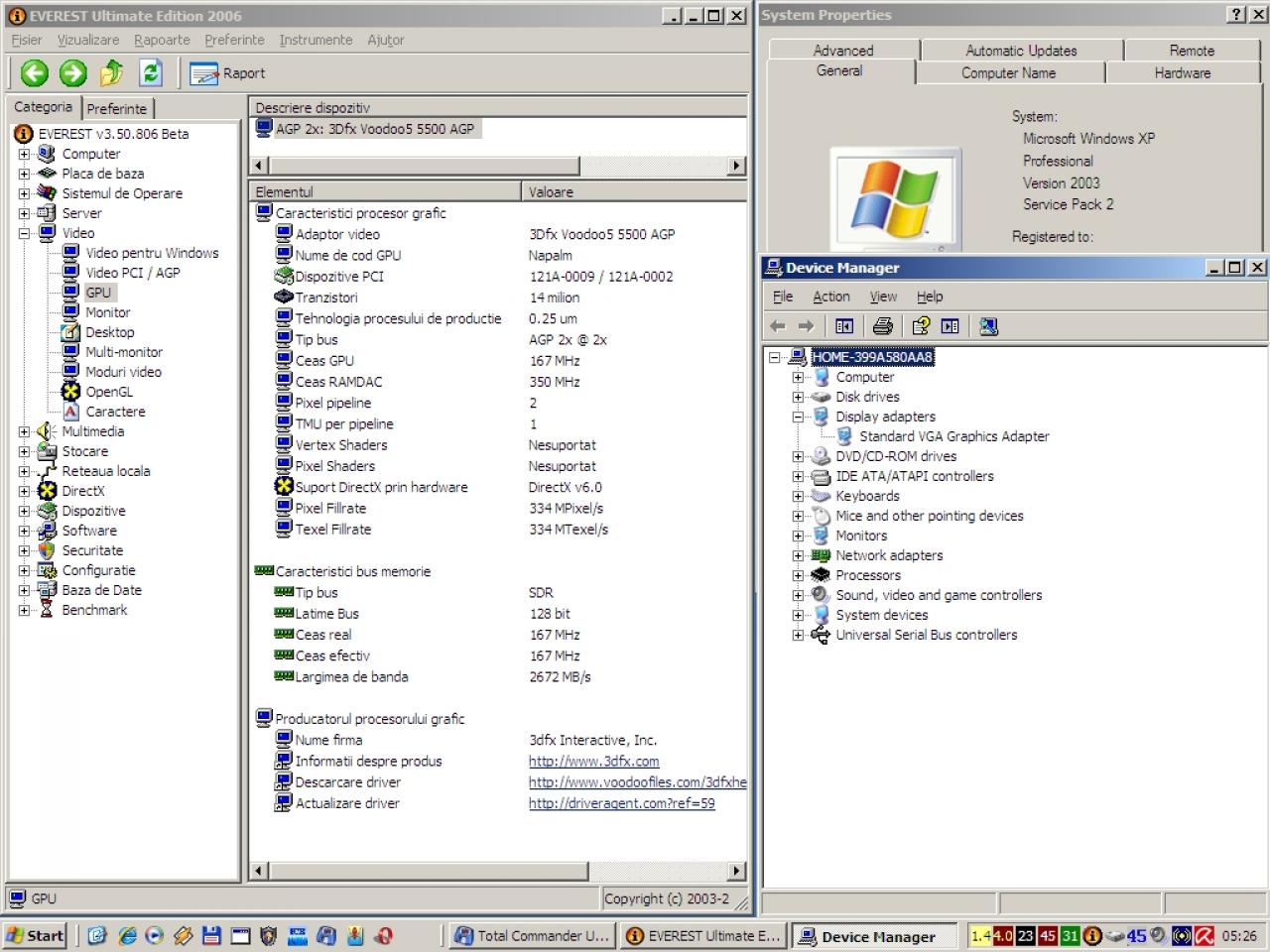Click Show/Hide console tree icon in Device Manager

pos(844,326)
